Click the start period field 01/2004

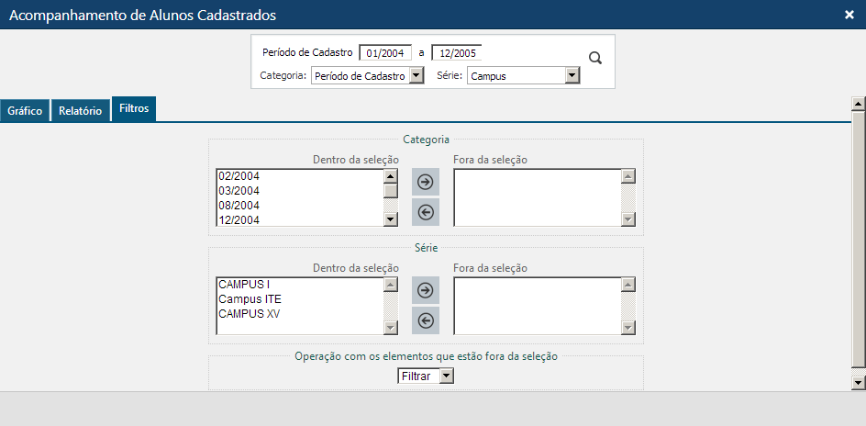(x=385, y=53)
